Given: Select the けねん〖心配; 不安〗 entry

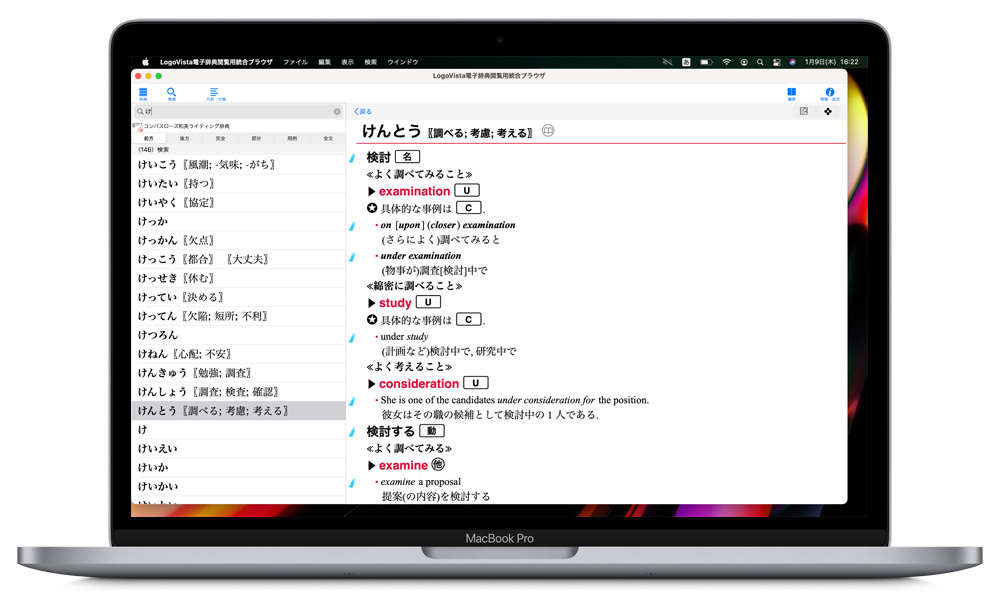Looking at the screenshot, I should 239,354.
